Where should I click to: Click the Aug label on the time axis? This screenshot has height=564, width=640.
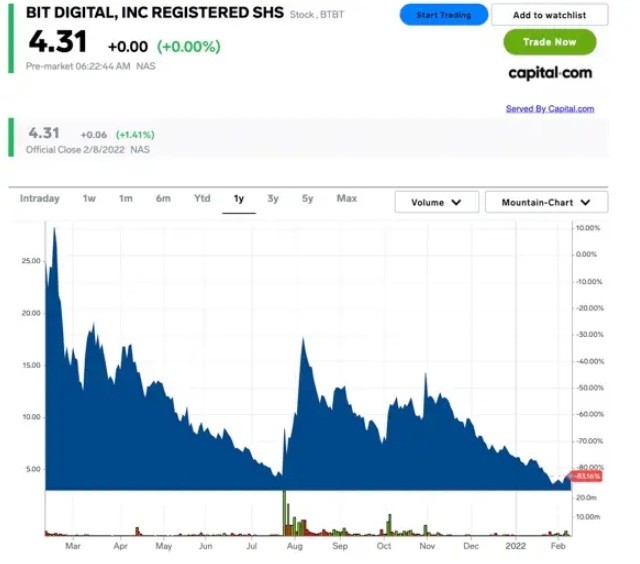click(294, 548)
